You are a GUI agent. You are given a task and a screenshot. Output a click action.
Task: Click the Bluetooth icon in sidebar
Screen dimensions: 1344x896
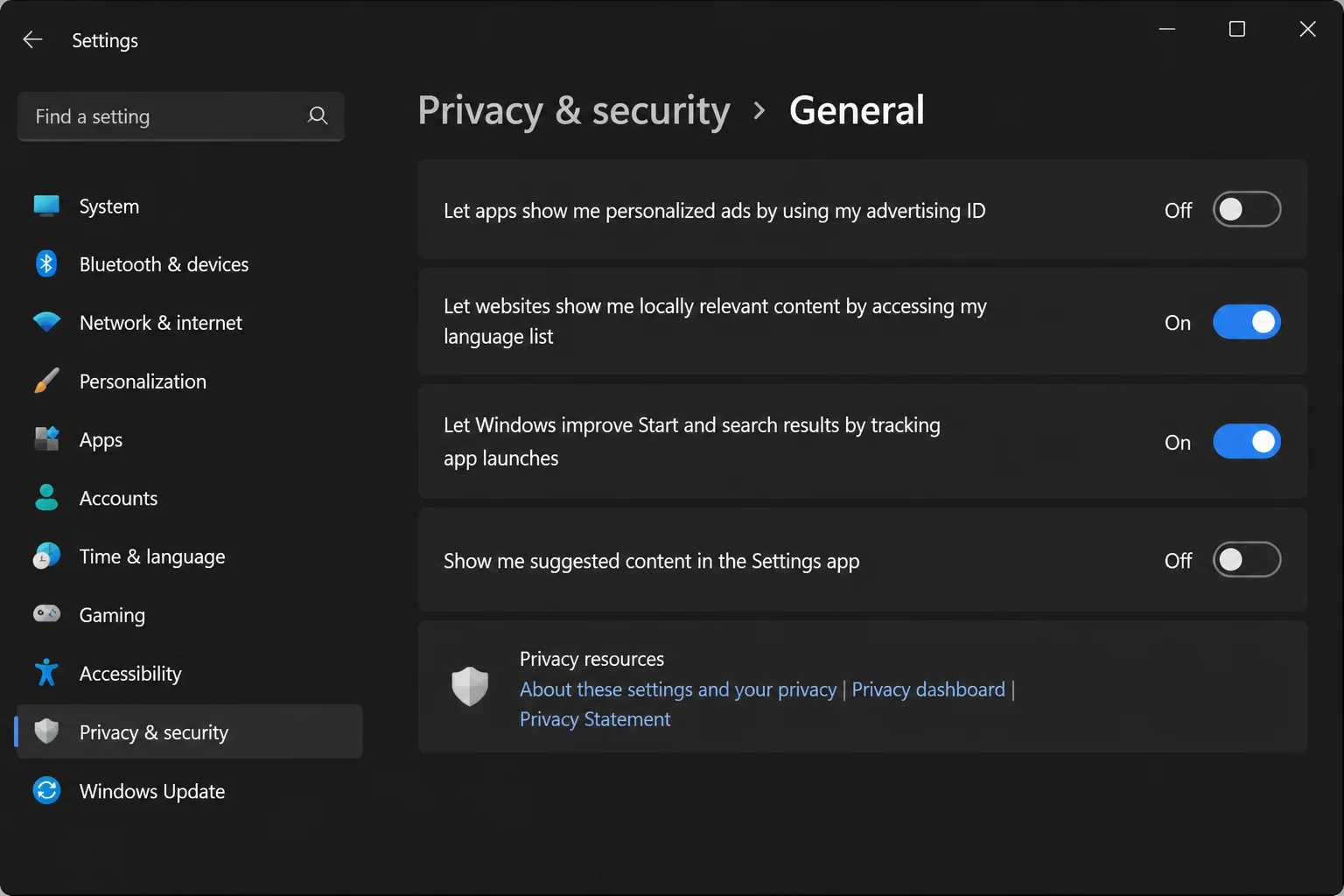(46, 263)
